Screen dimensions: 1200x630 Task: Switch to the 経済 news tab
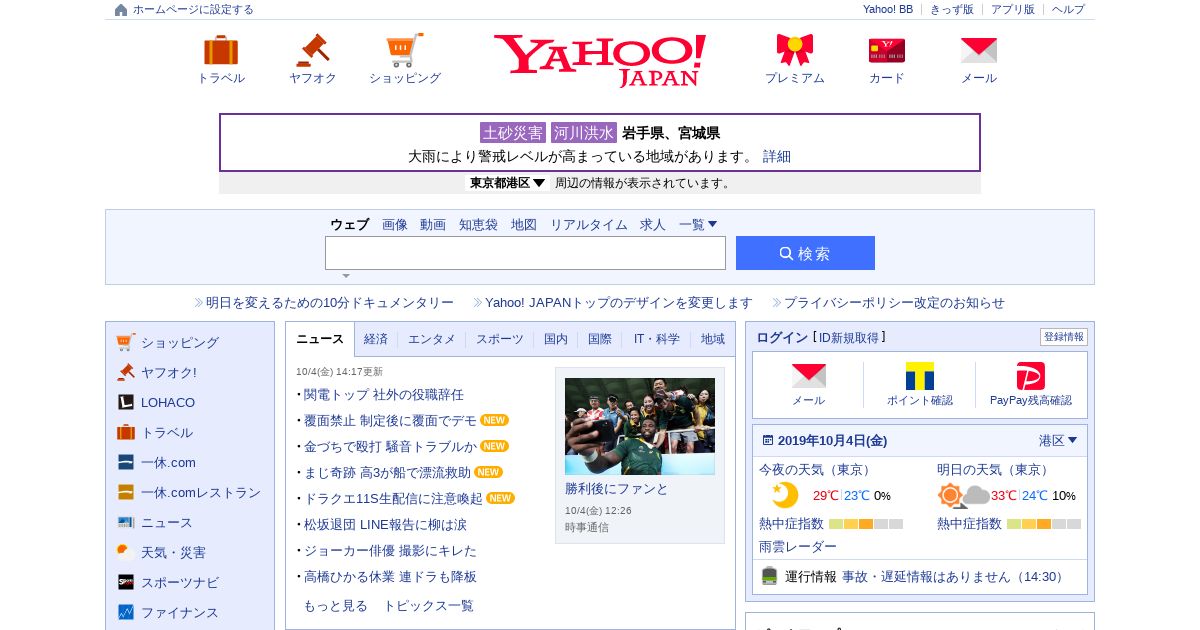[376, 339]
